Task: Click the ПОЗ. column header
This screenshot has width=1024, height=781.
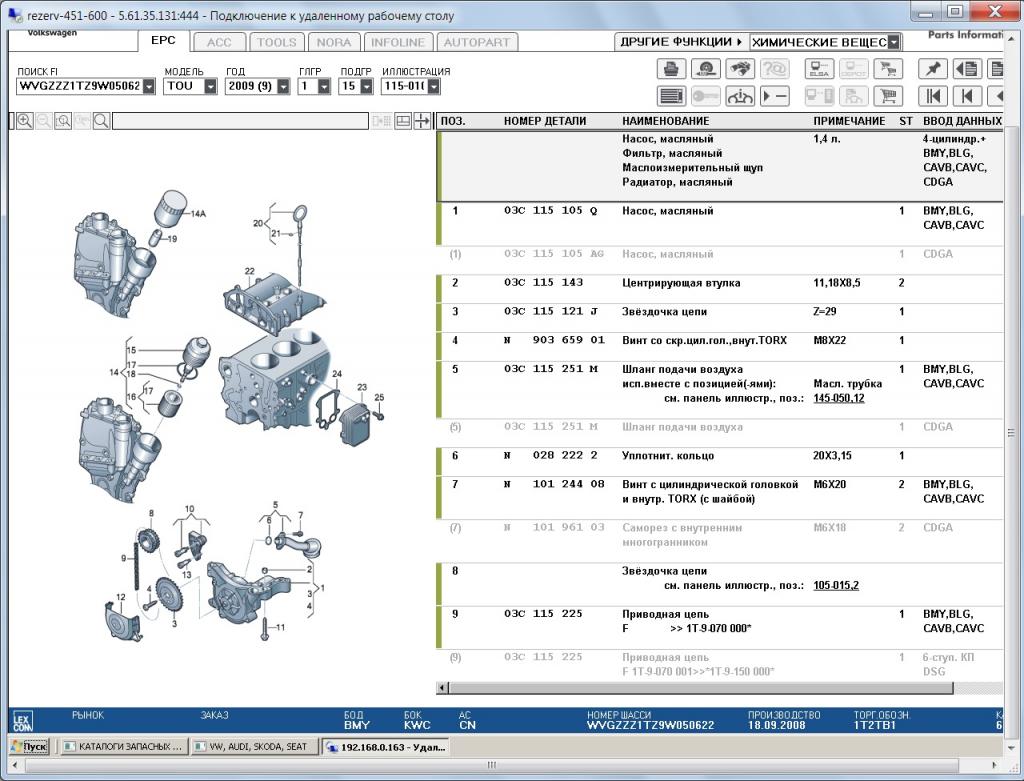Action: point(453,121)
